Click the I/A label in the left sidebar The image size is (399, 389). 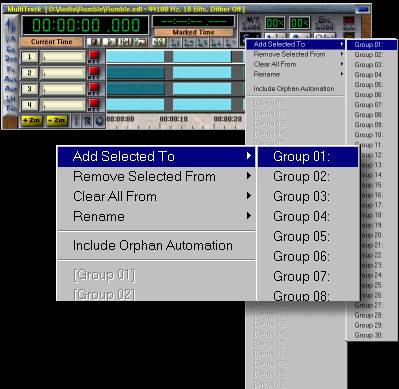(x=11, y=39)
